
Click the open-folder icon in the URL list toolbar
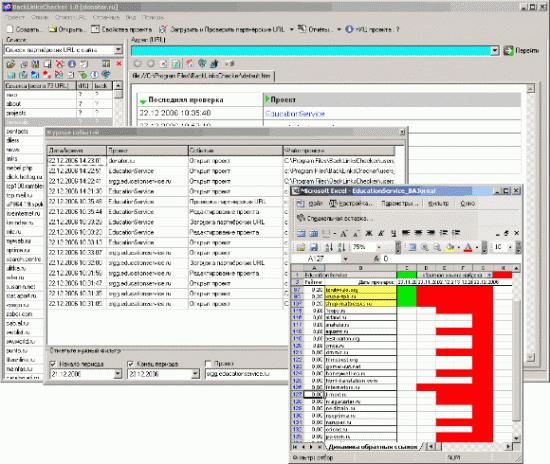point(11,64)
